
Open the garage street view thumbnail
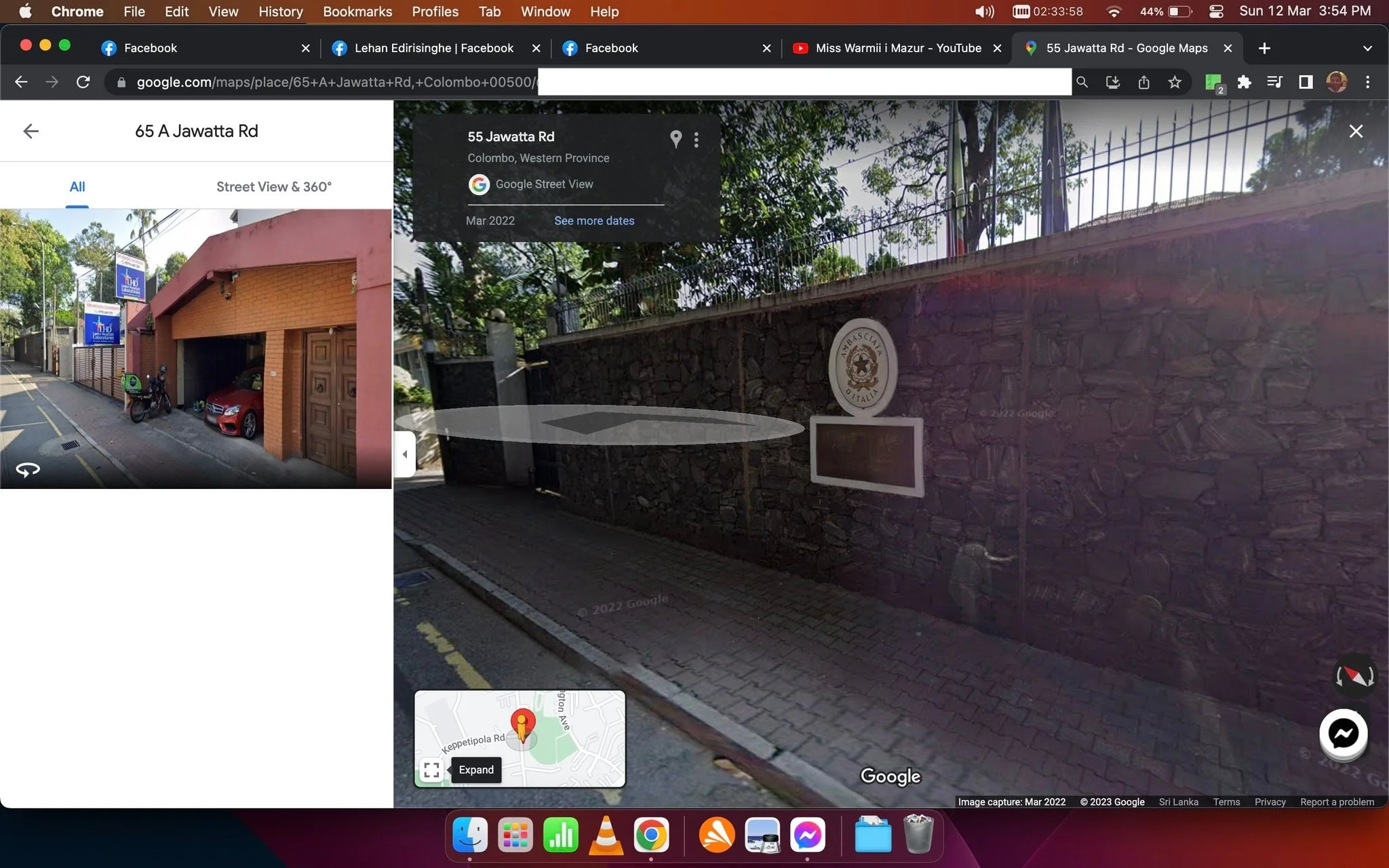(196, 349)
